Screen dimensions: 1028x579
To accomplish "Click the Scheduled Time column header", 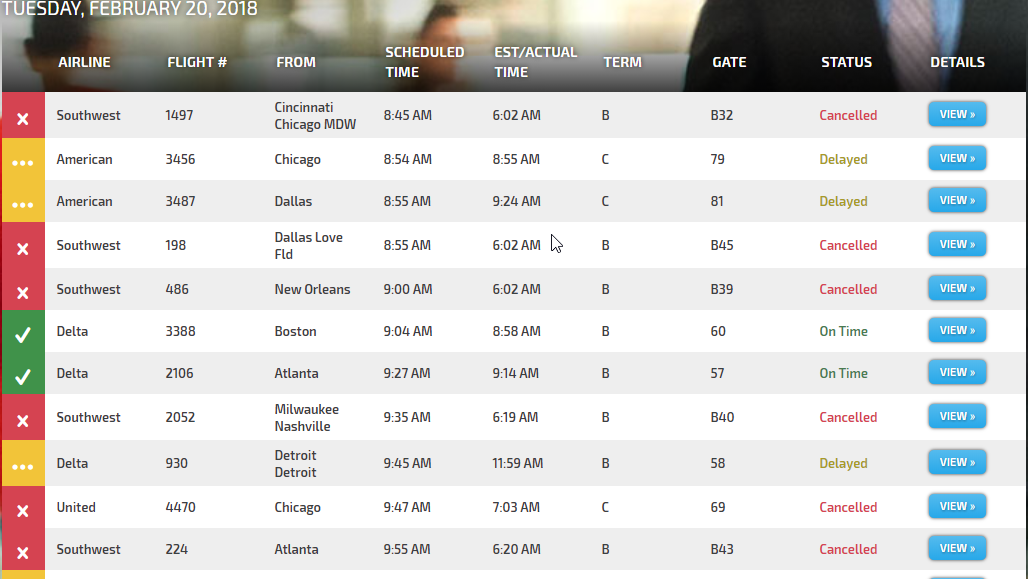I will [x=424, y=62].
